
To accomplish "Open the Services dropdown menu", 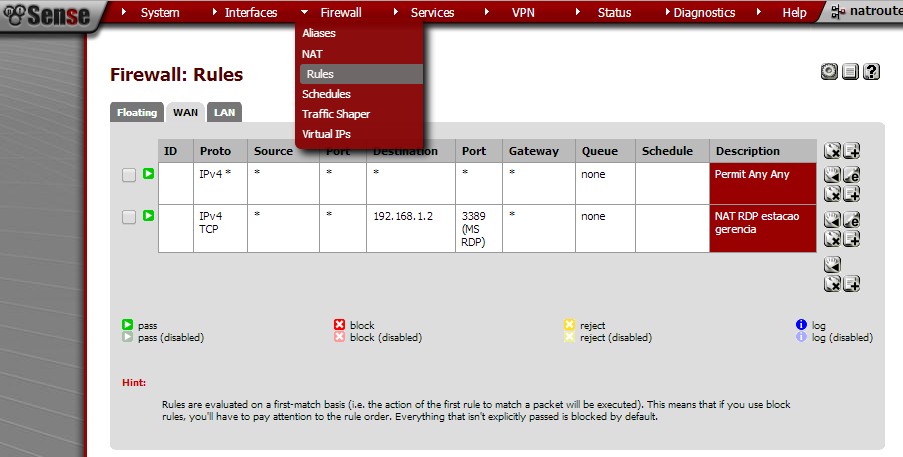I will tap(432, 13).
